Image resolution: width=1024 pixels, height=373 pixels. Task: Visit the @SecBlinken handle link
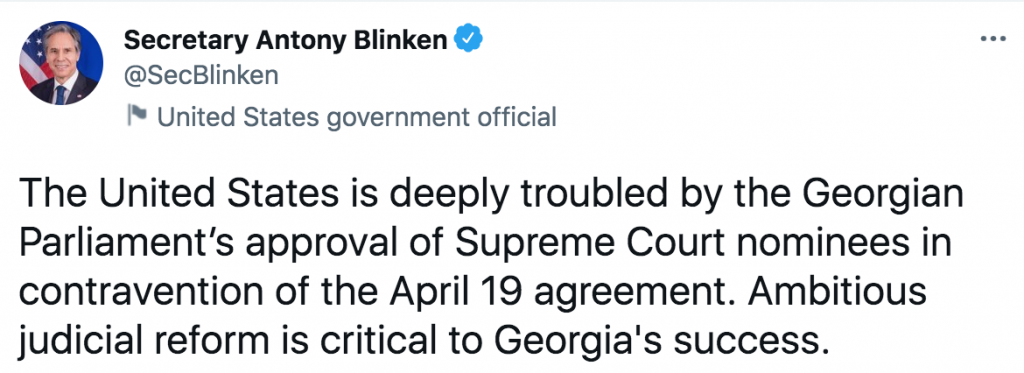[x=201, y=76]
